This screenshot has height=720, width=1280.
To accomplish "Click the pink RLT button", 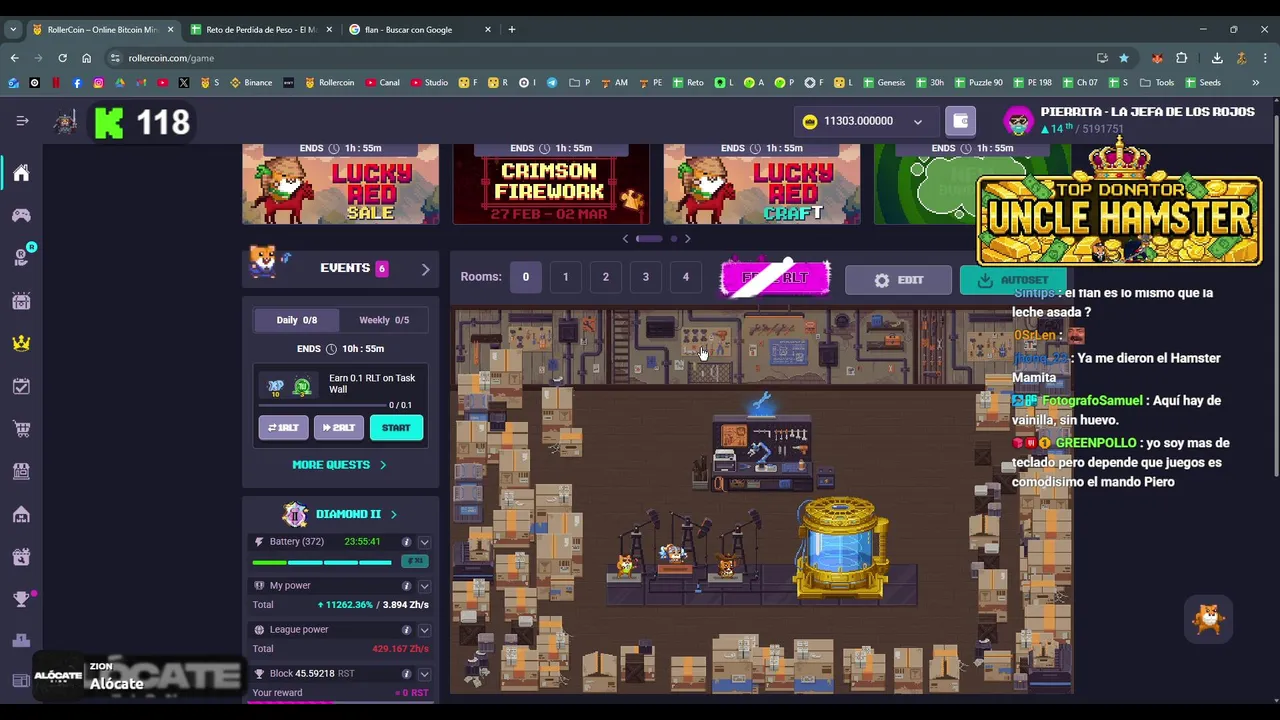I will point(775,279).
